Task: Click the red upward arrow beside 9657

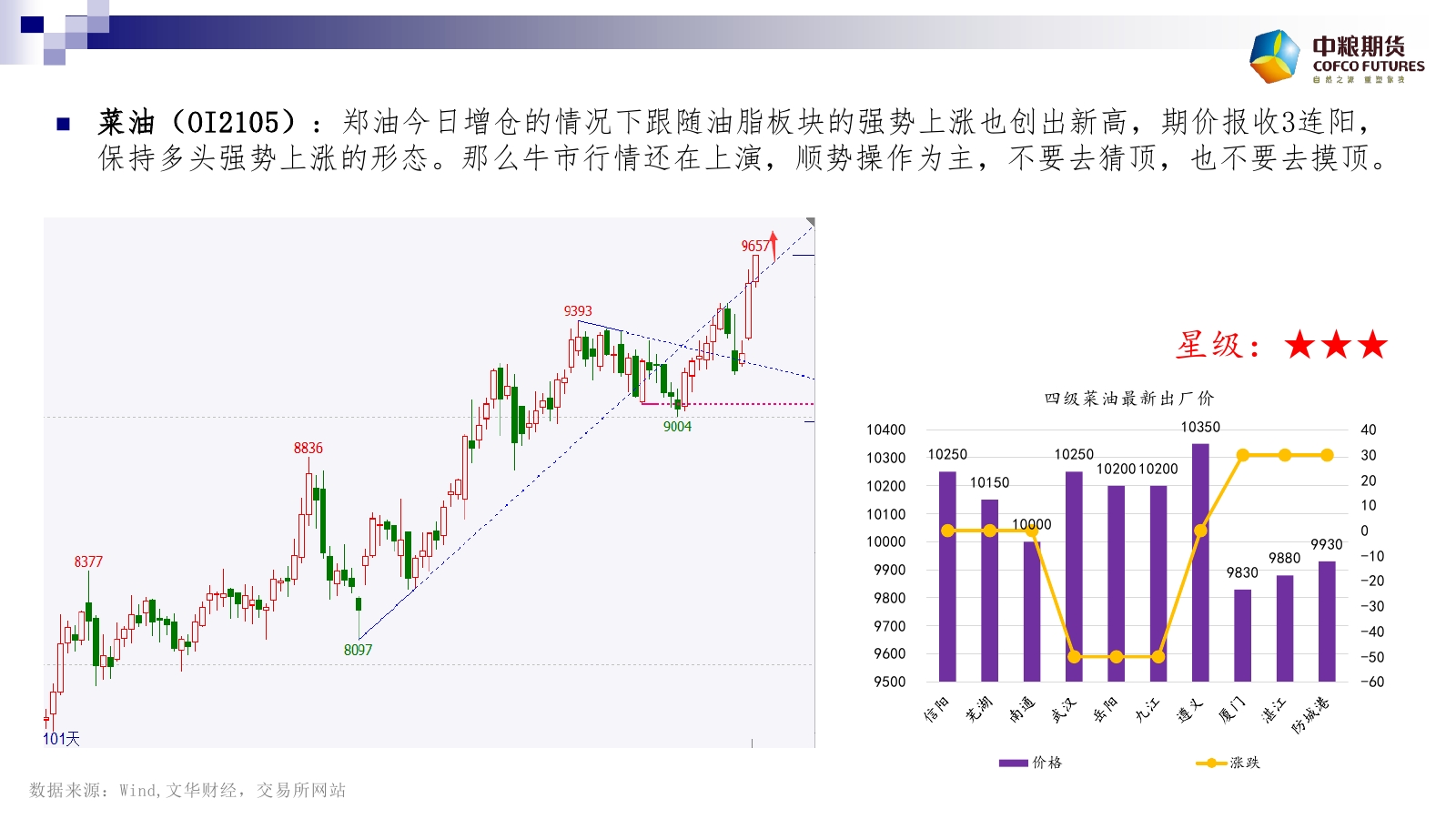Action: point(773,246)
